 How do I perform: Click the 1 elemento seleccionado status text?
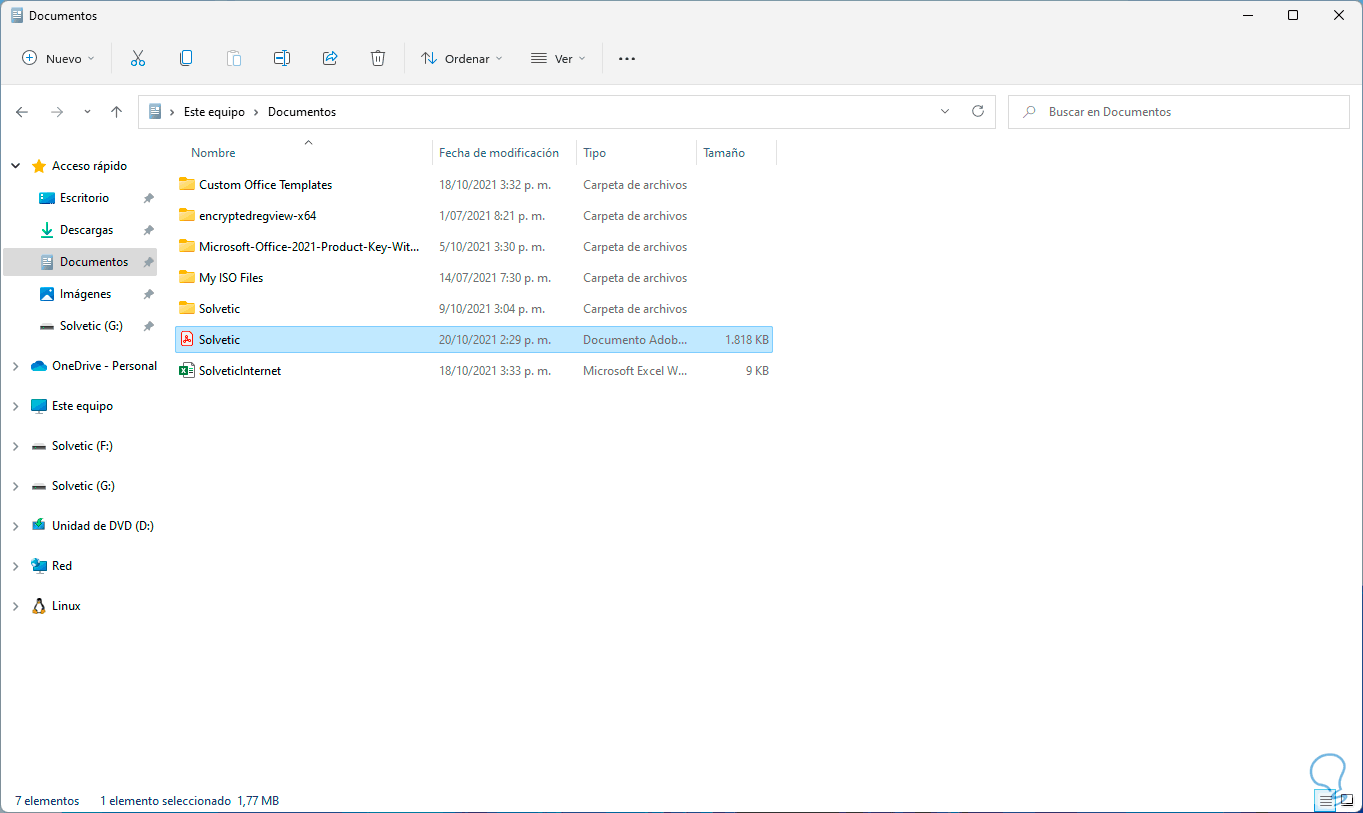click(165, 801)
